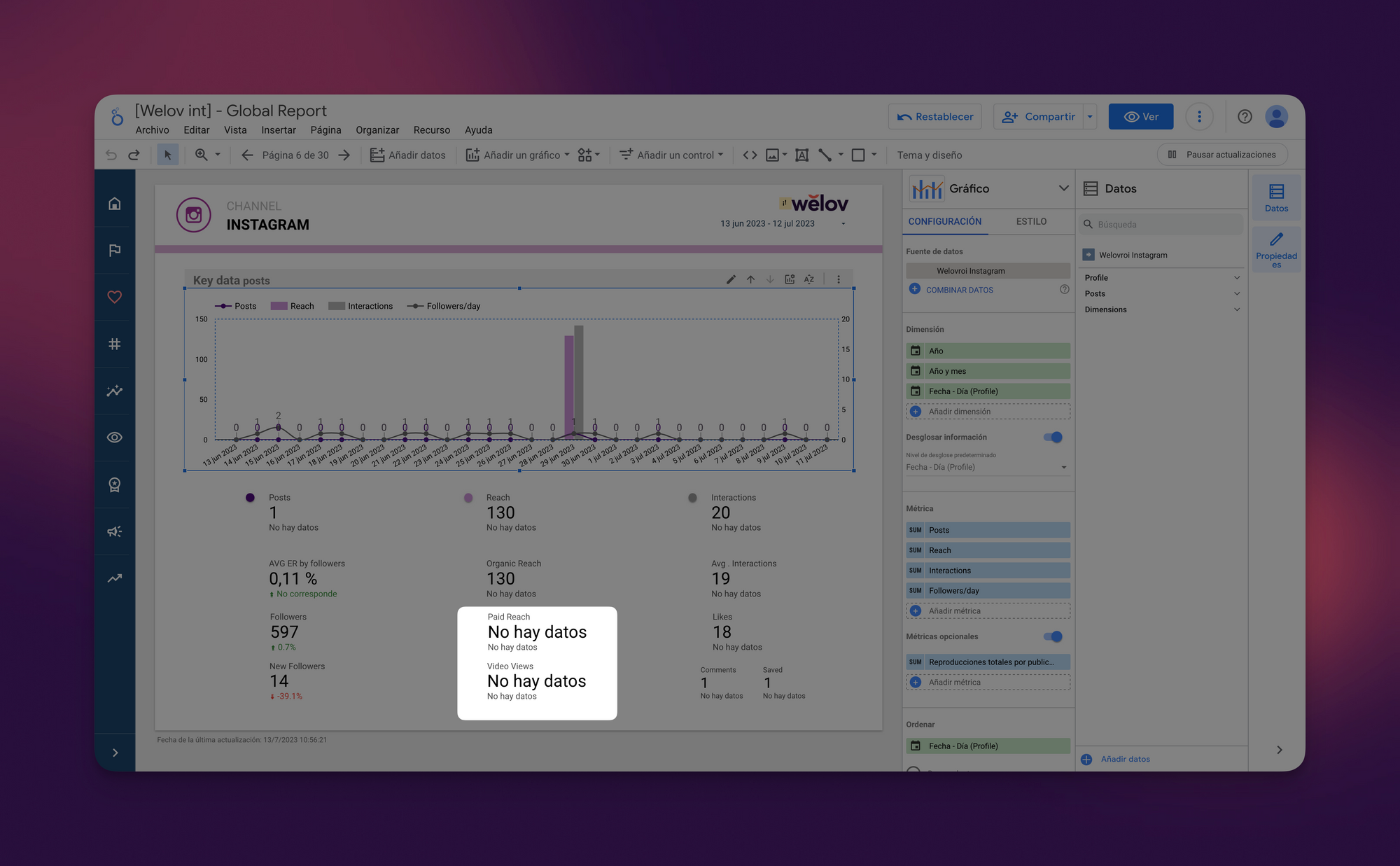Expand the left navigation sidebar
Viewport: 1400px width, 866px height.
[x=115, y=753]
